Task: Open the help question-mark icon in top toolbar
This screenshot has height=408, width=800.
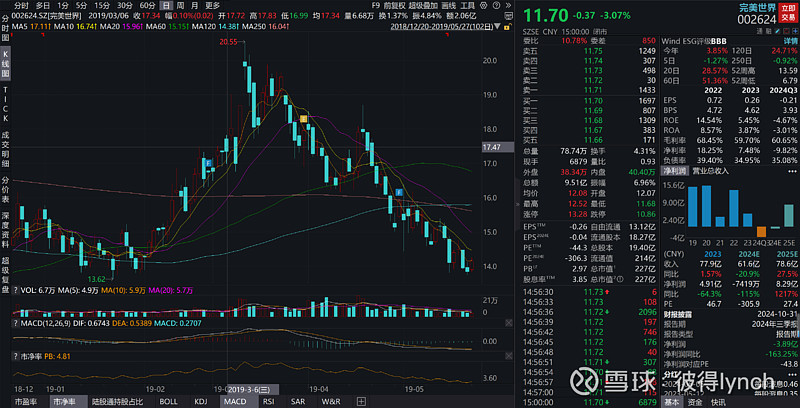Action: point(496,6)
